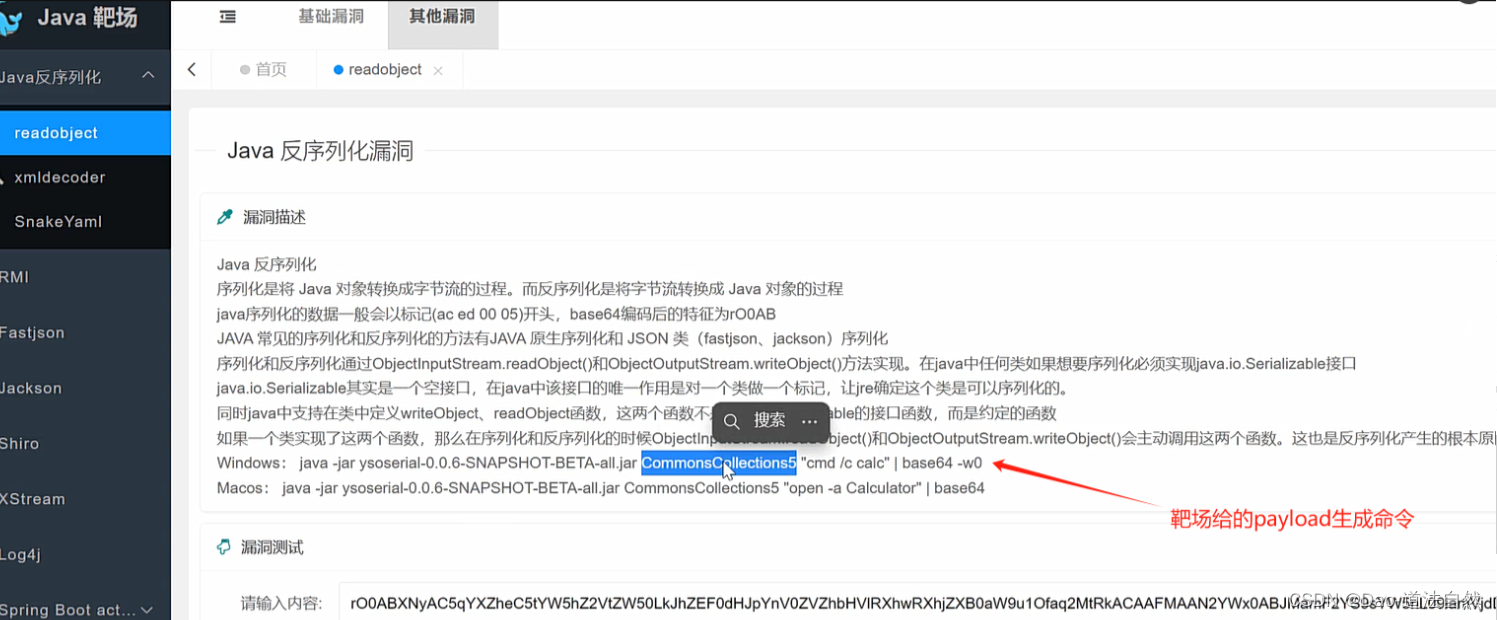Switch to the 首页 tab
Screen dimensions: 1497x620
pos(268,69)
